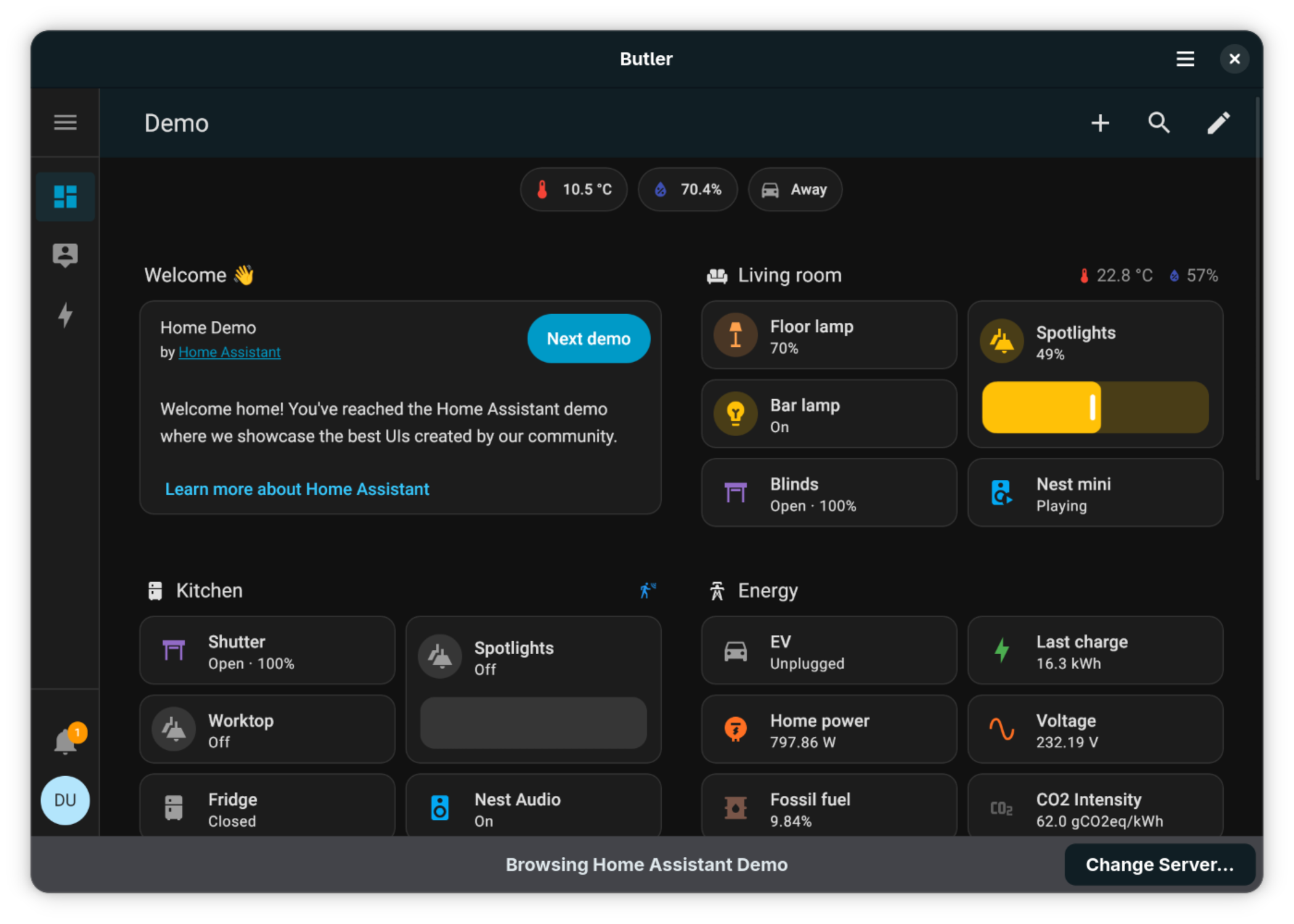The image size is (1294, 924).
Task: Open the energy lightning bolt sidebar icon
Action: coord(65,315)
